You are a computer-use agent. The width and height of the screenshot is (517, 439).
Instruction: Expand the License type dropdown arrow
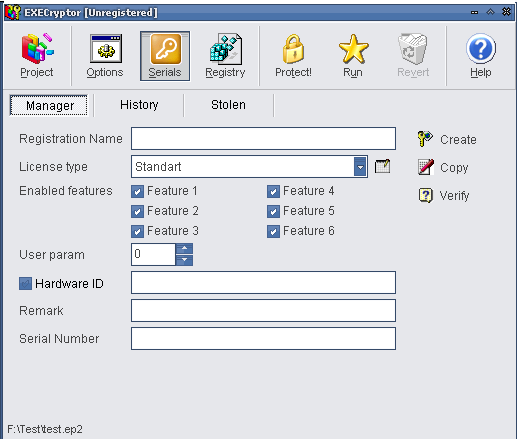pos(360,166)
